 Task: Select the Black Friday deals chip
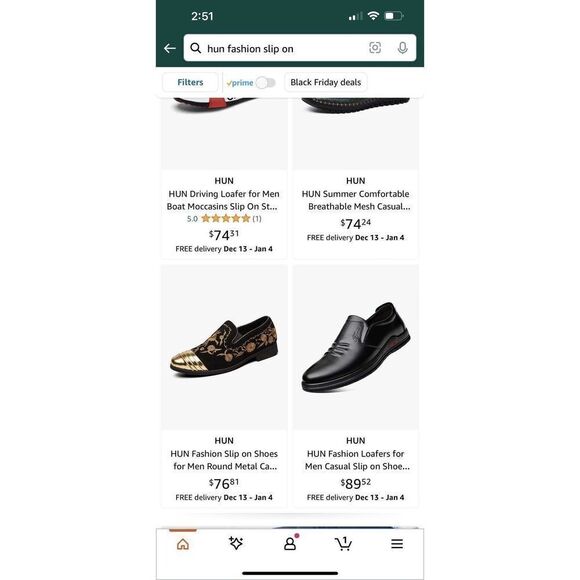[x=326, y=82]
